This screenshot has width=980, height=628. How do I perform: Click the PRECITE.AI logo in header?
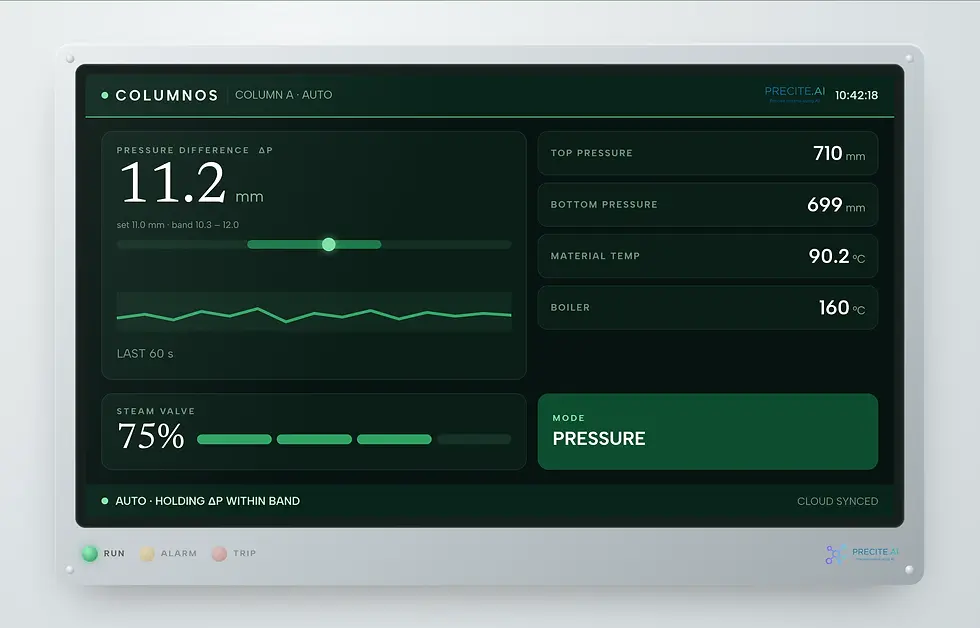(794, 94)
